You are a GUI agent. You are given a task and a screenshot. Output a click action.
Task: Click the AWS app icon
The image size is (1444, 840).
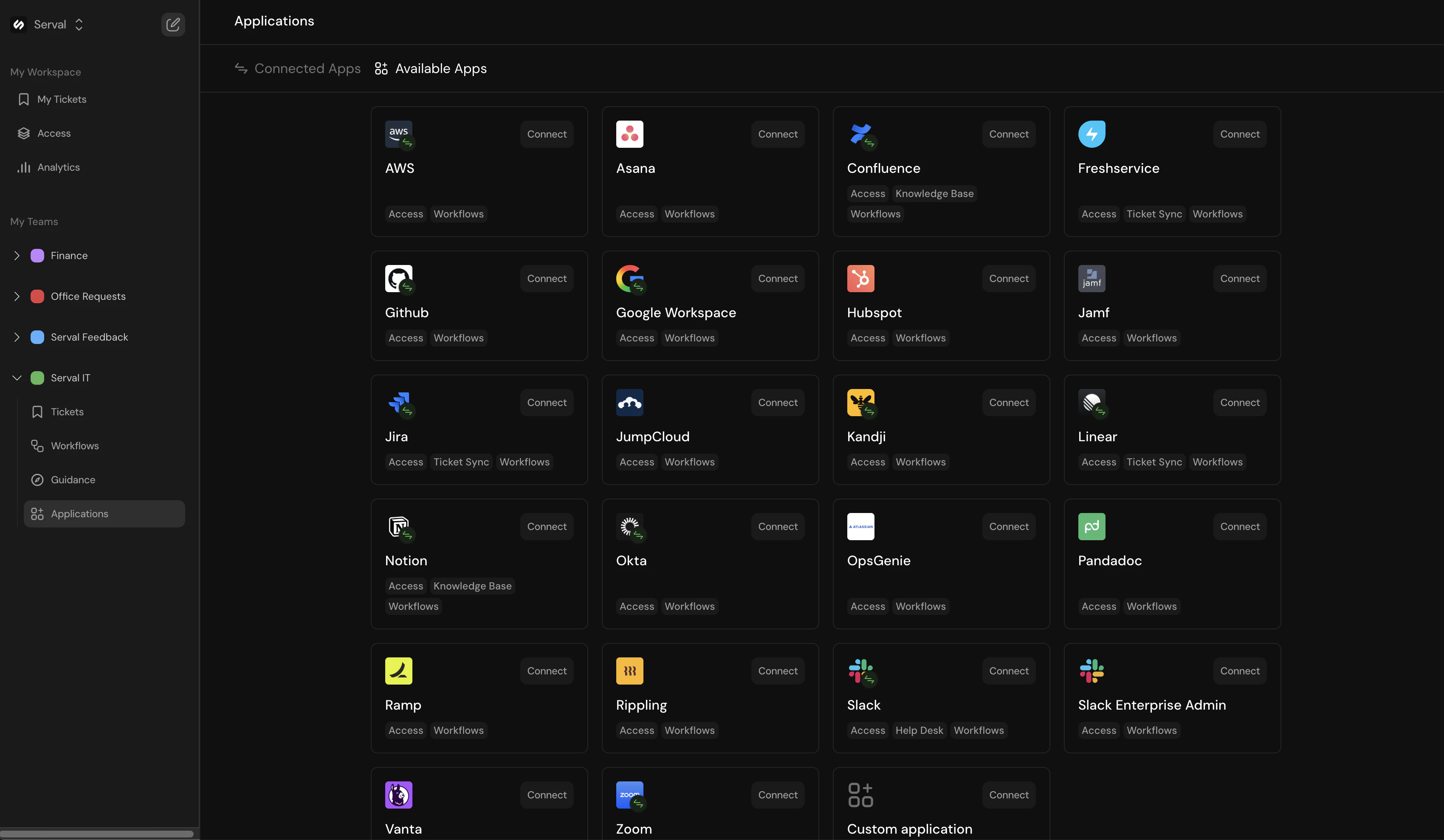pos(399,133)
